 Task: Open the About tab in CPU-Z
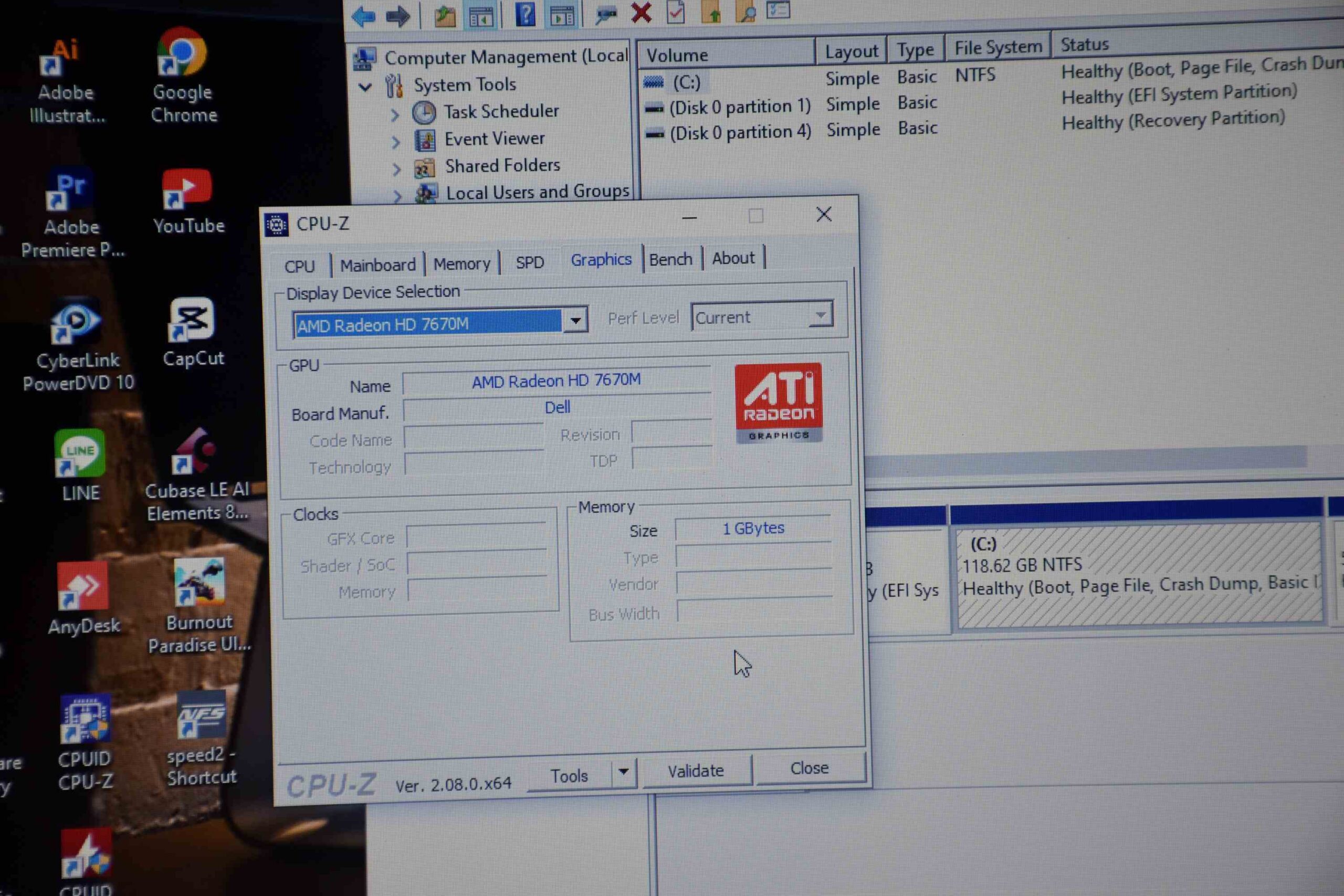(x=733, y=258)
